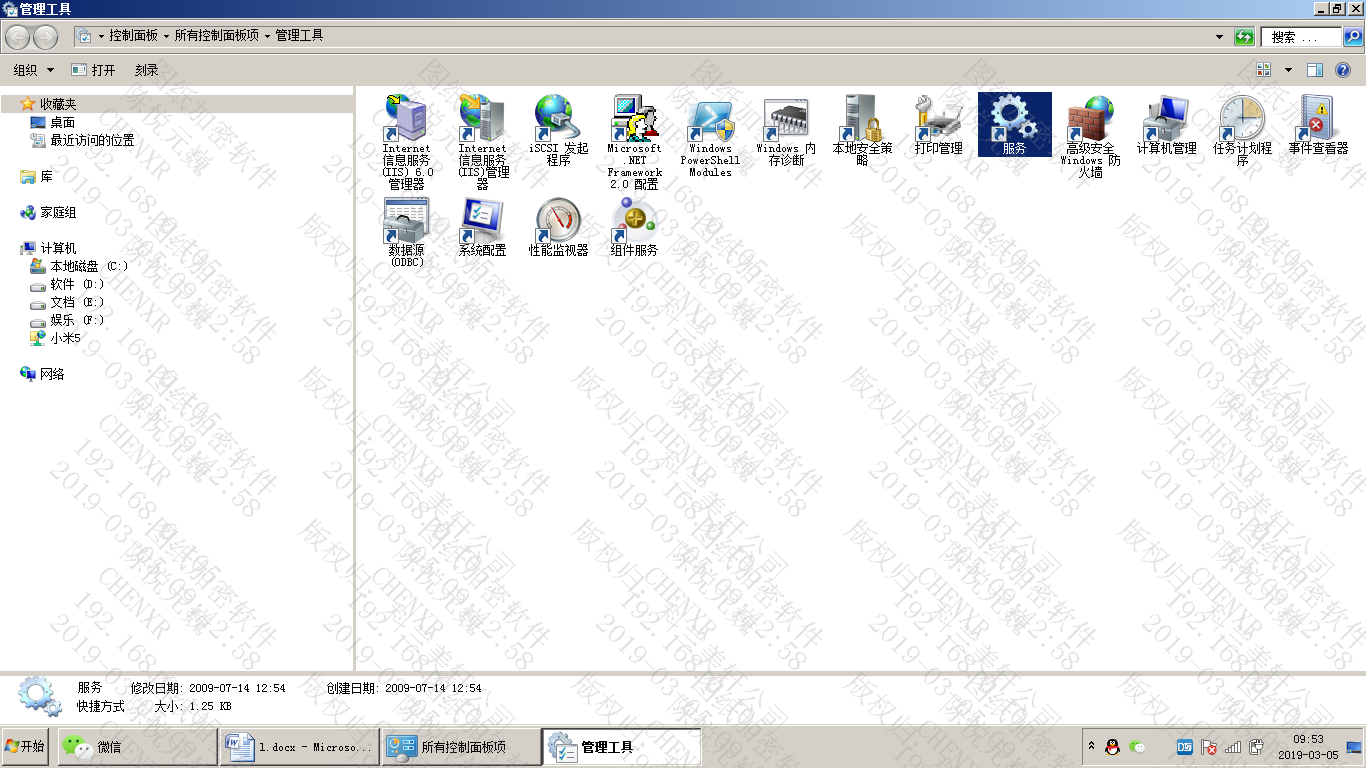Open 高级安全 Windows 防火墙 icon
The width and height of the screenshot is (1366, 768).
tap(1090, 120)
